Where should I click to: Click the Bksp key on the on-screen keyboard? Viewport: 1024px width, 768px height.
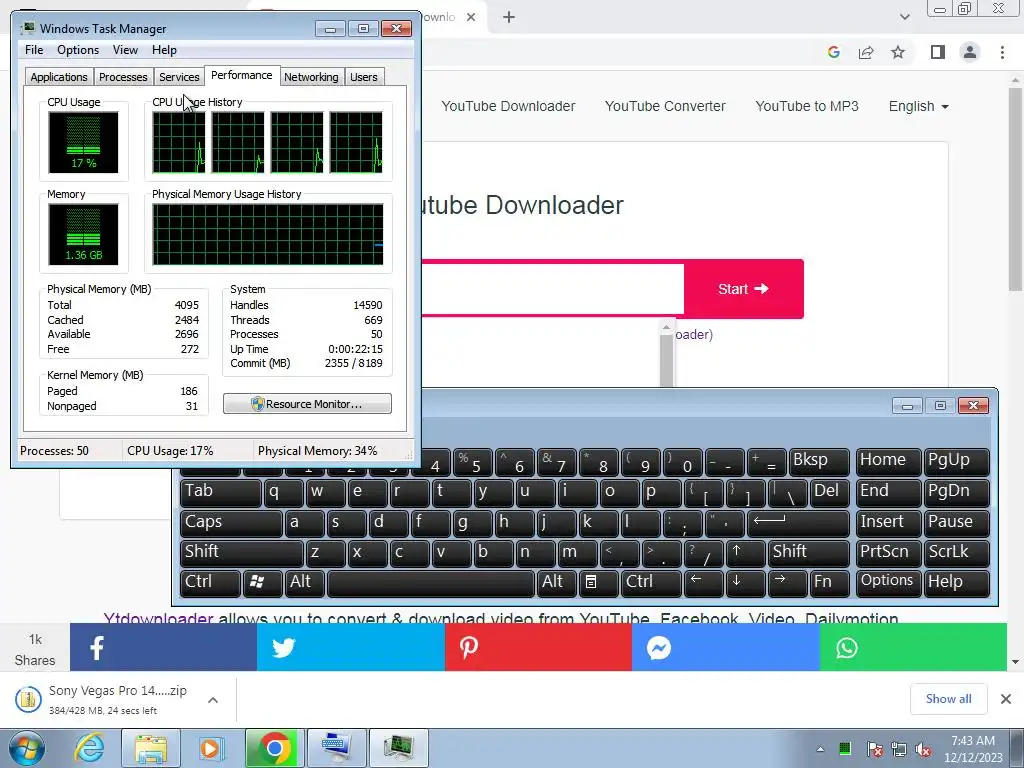pos(819,461)
